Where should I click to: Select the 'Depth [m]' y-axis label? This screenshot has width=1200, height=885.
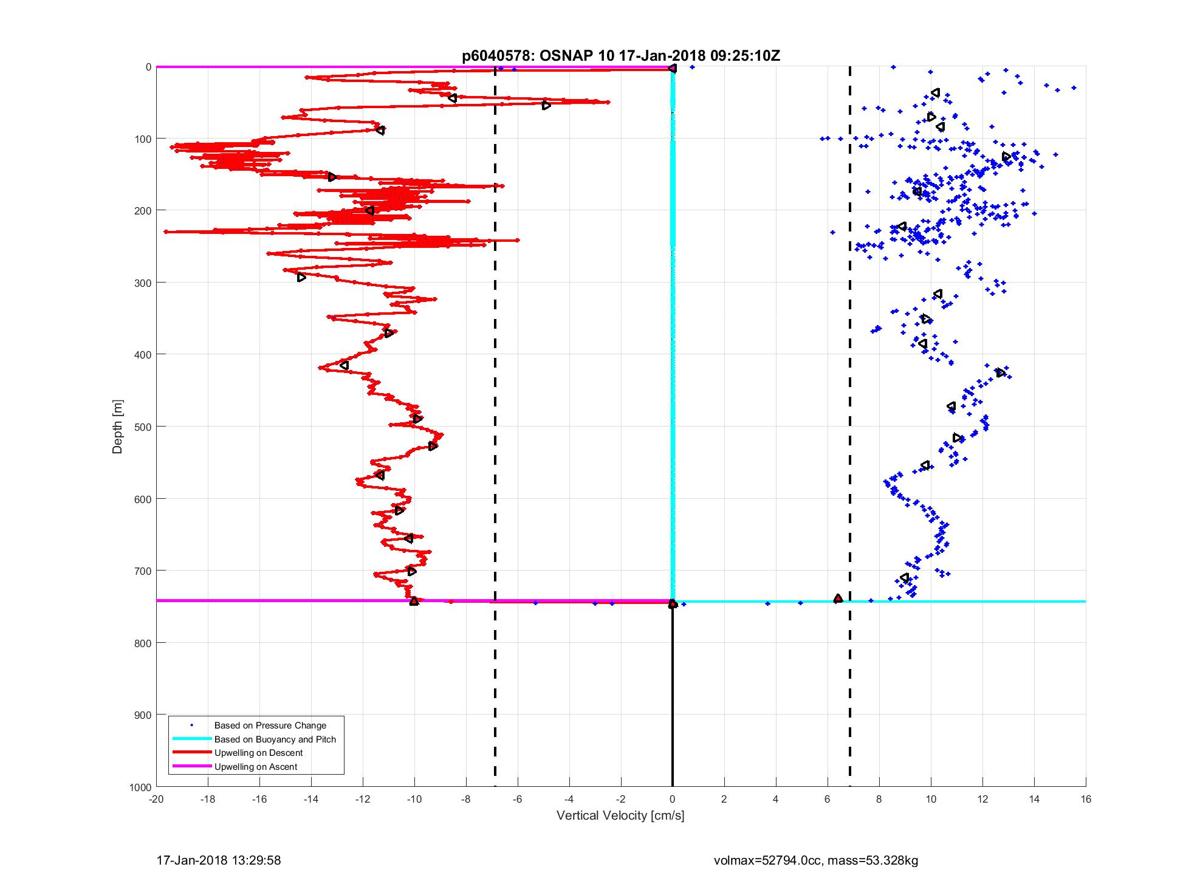pos(118,427)
